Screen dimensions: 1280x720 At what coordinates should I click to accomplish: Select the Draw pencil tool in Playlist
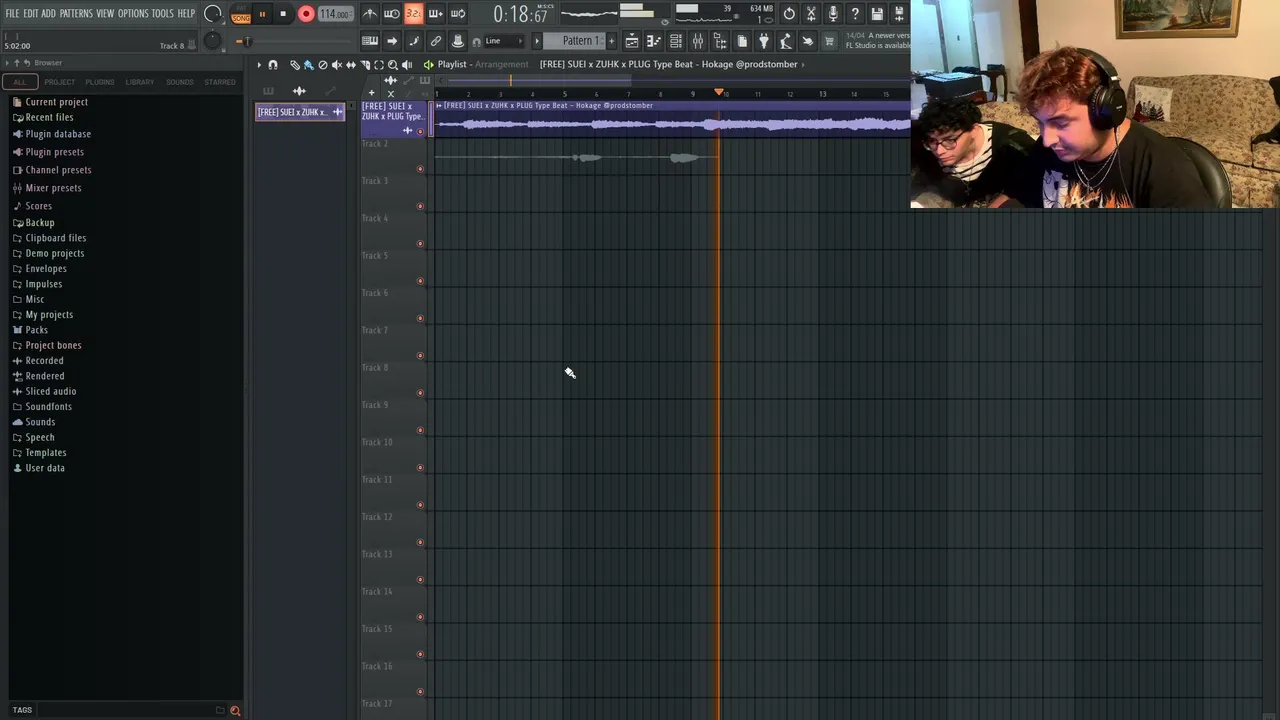295,64
